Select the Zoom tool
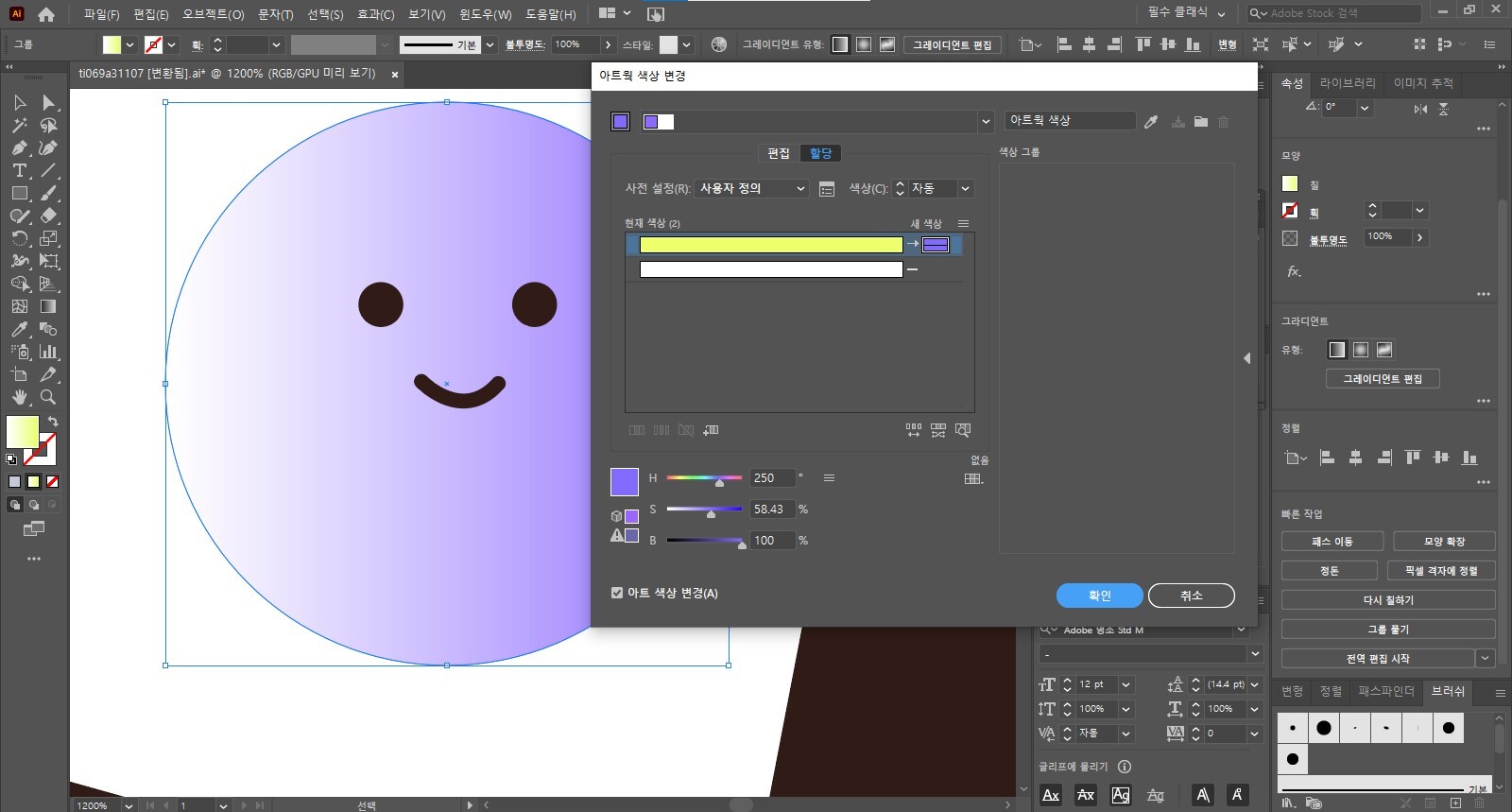The image size is (1512, 812). [x=48, y=397]
